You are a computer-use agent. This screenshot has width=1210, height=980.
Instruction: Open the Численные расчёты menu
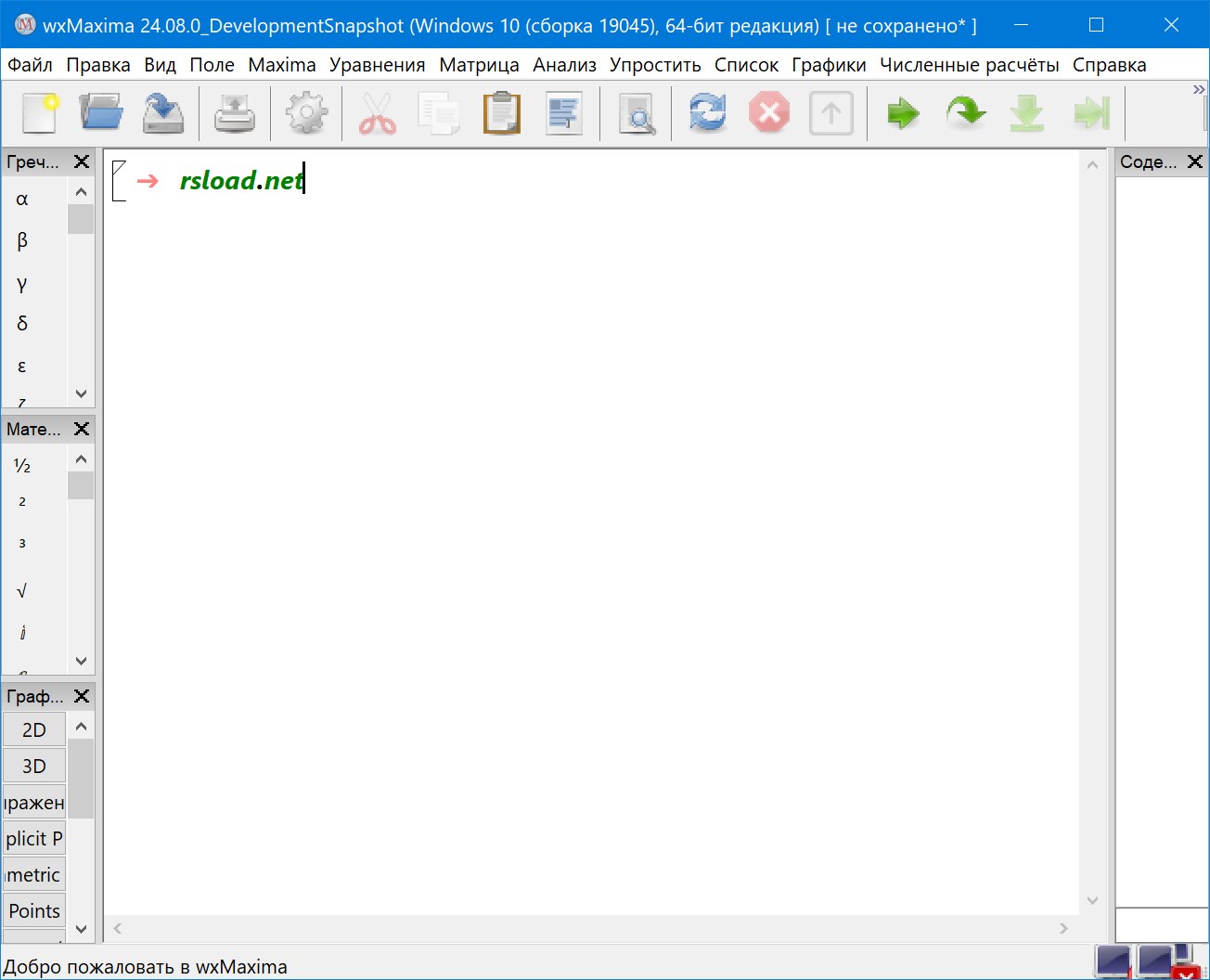[x=969, y=65]
